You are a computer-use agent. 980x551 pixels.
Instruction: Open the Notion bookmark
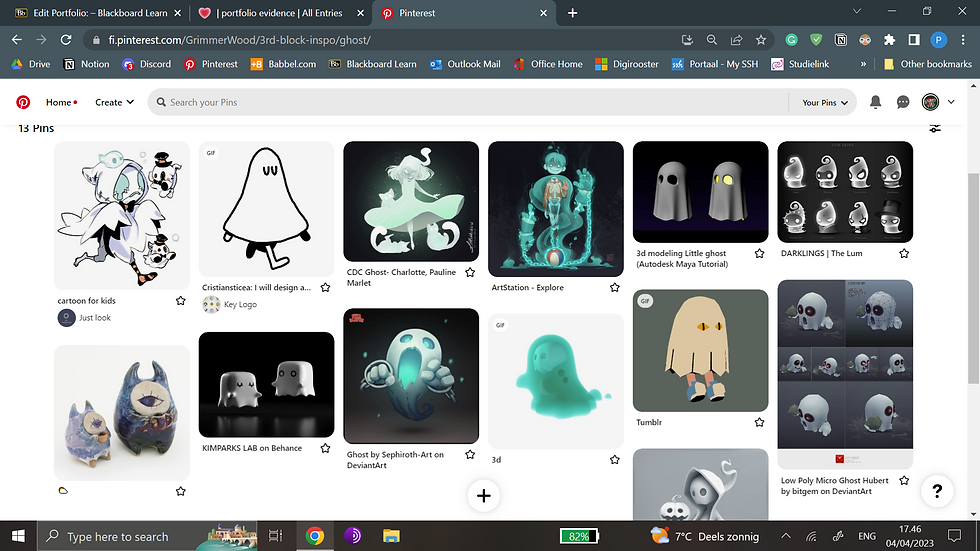point(87,64)
